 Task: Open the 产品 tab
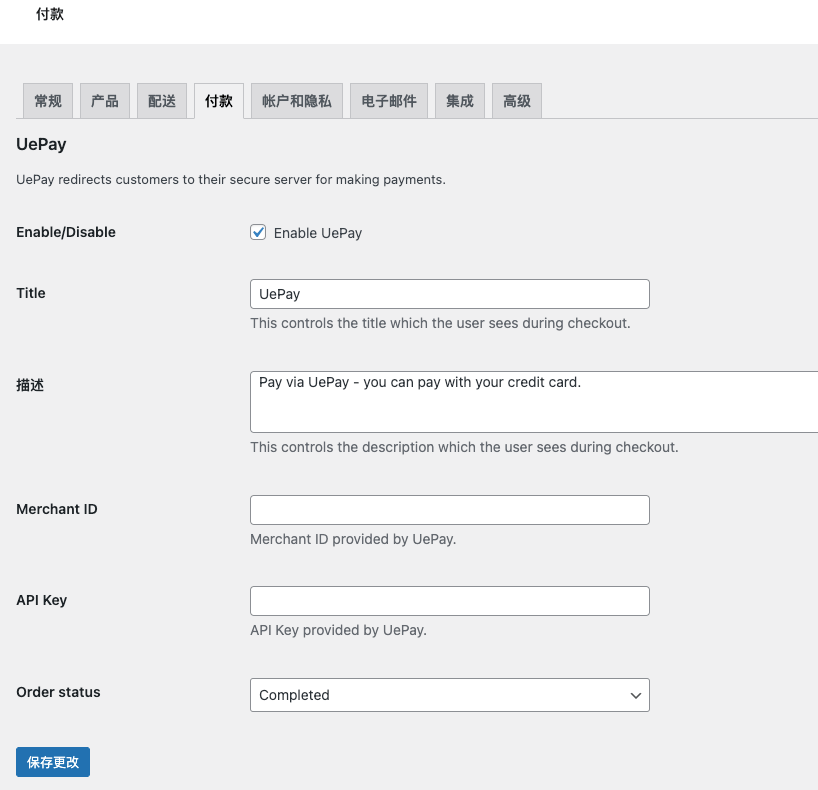(x=105, y=101)
